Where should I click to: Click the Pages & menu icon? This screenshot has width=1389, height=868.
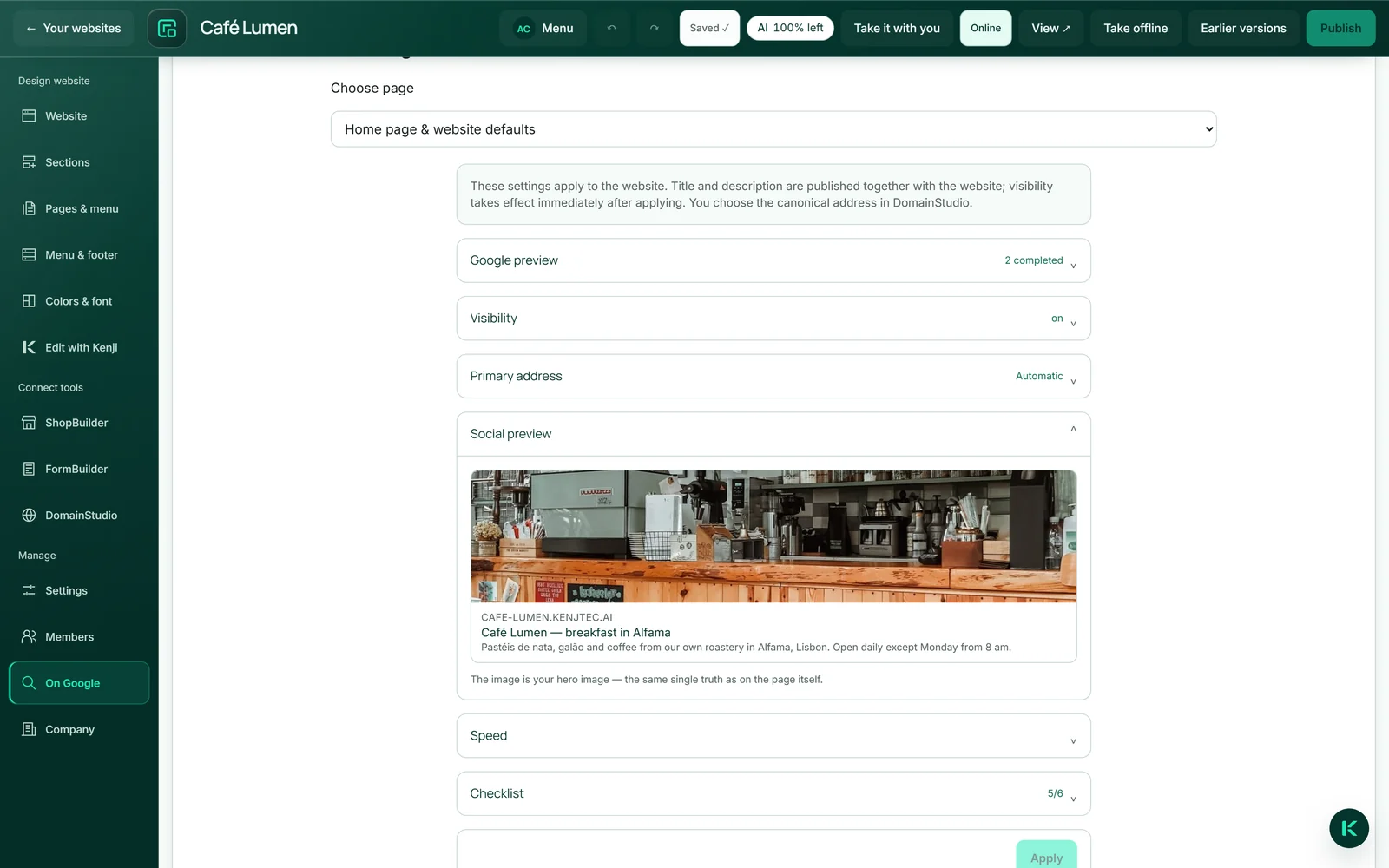(x=29, y=208)
